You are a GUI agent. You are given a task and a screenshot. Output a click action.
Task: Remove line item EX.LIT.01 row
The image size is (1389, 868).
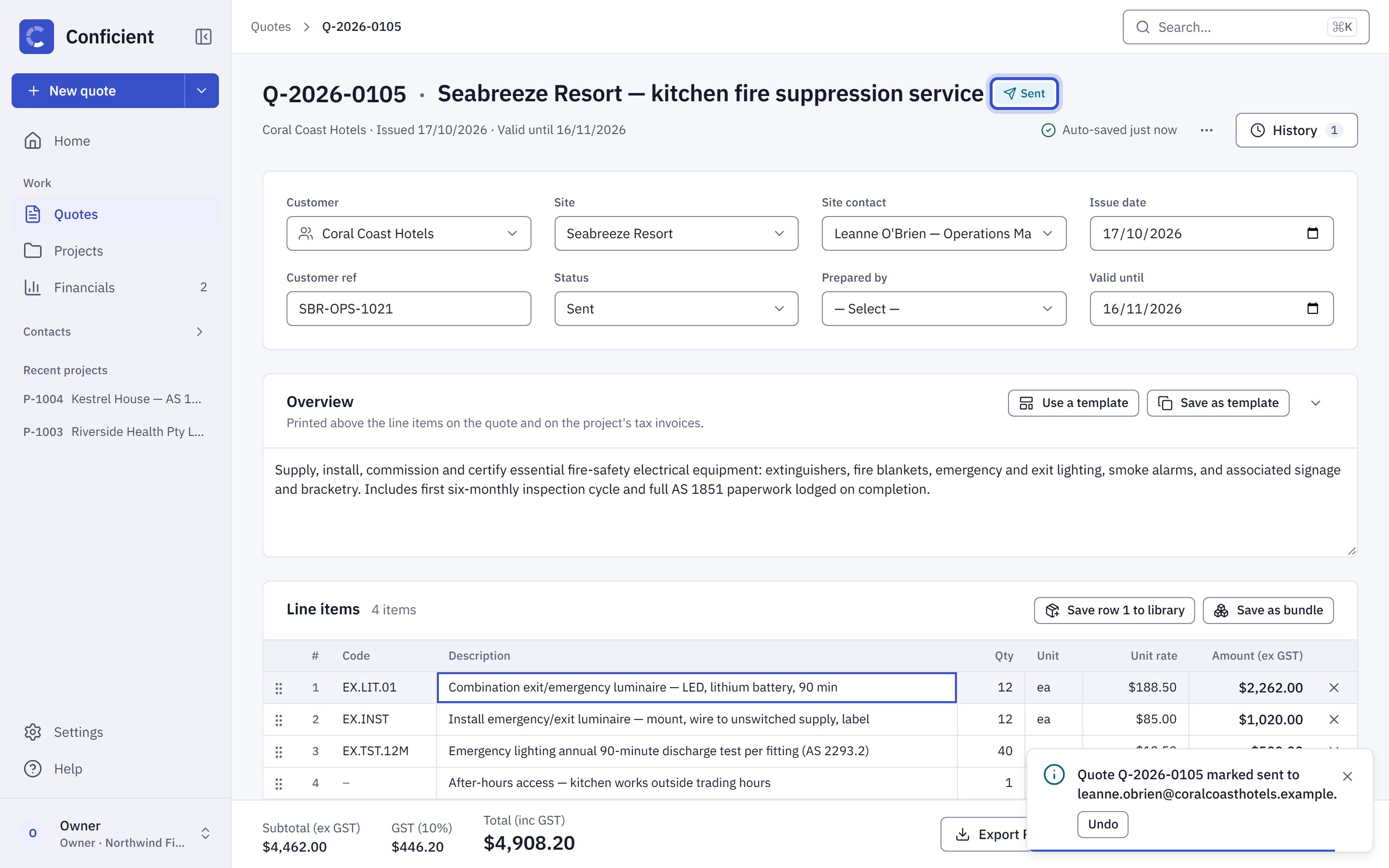[1334, 688]
